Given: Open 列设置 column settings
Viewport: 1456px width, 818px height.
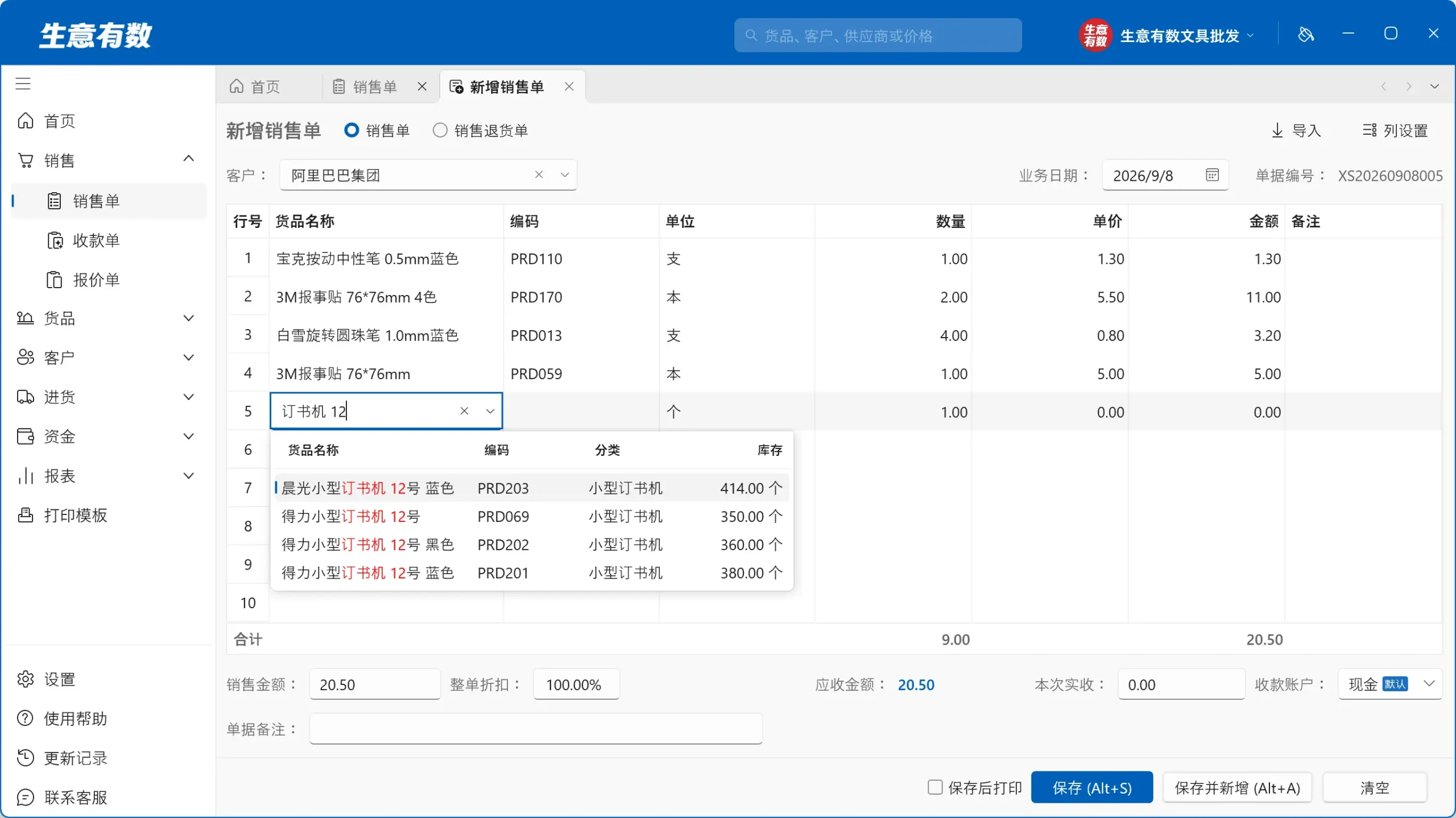Looking at the screenshot, I should click(1395, 130).
